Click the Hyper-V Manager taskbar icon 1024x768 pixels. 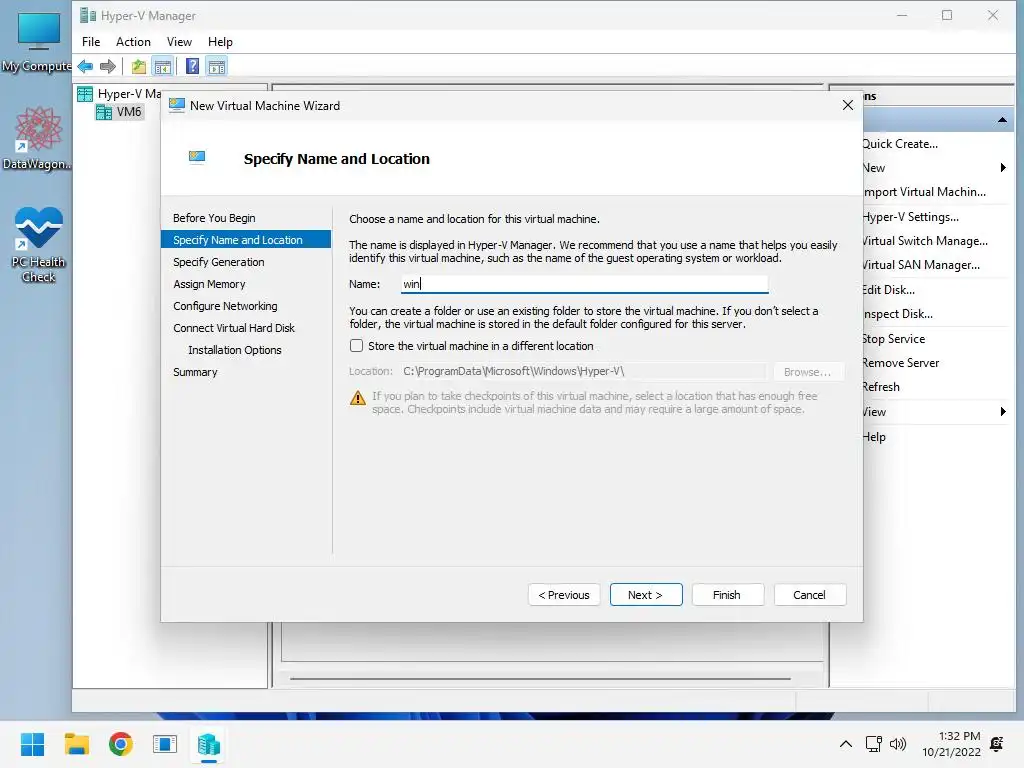(209, 744)
